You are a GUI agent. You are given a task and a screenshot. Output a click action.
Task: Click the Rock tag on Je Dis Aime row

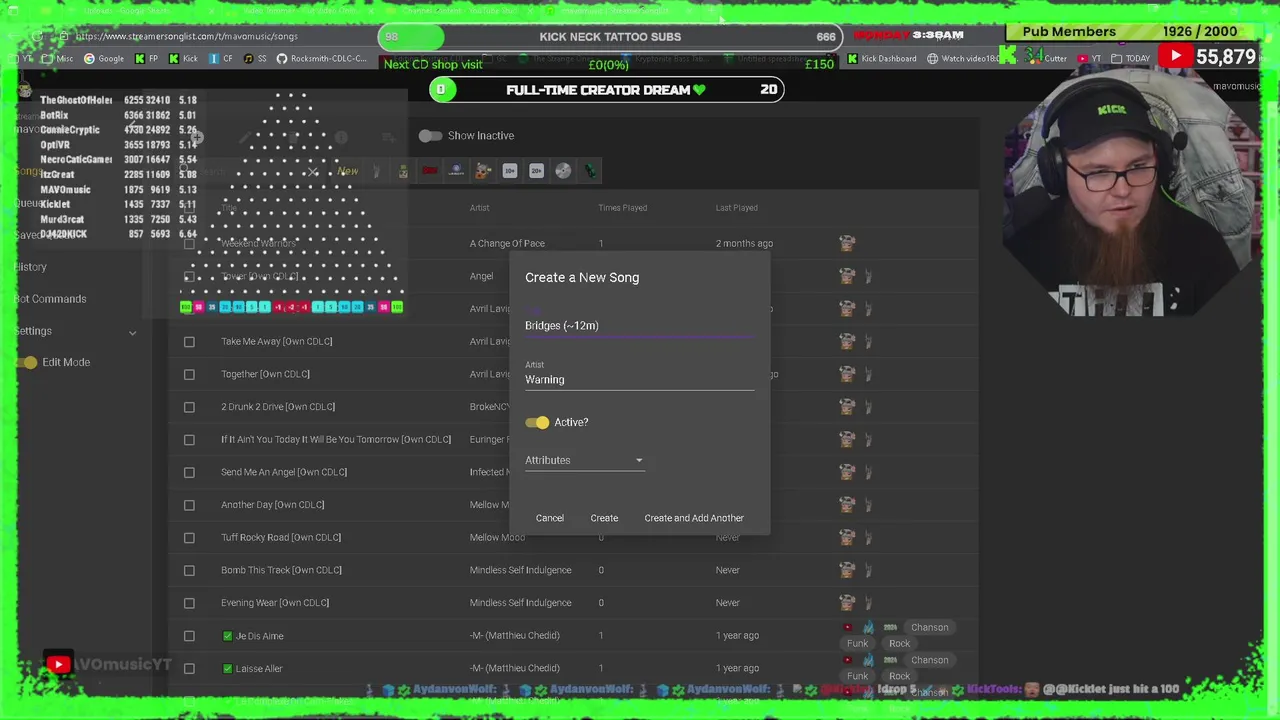tap(899, 644)
